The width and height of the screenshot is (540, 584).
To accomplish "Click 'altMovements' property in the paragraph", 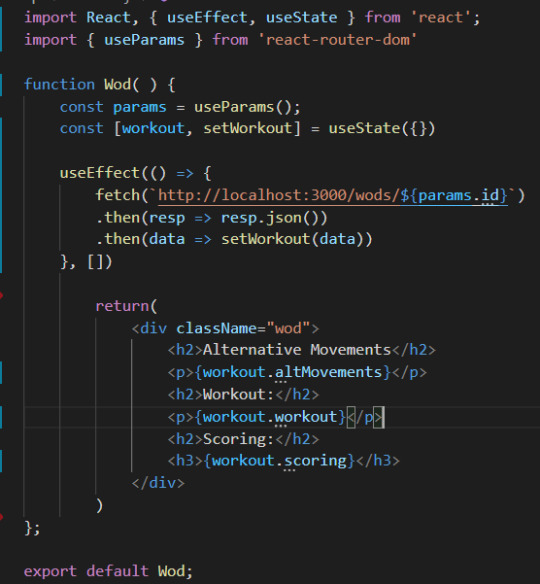I will pos(328,372).
